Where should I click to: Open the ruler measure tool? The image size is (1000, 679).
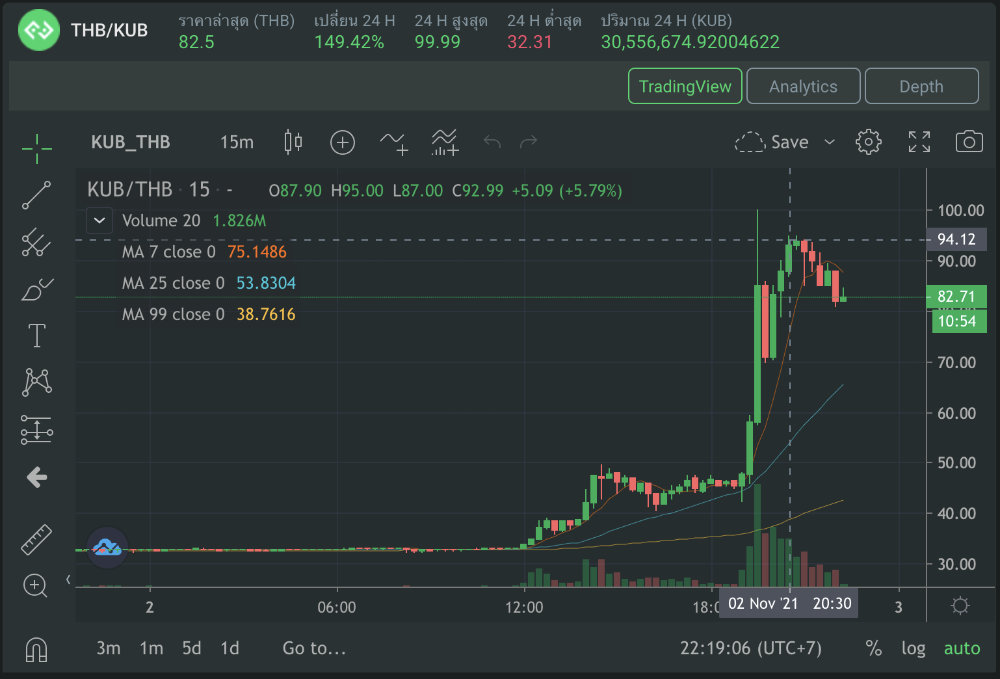pyautogui.click(x=37, y=539)
